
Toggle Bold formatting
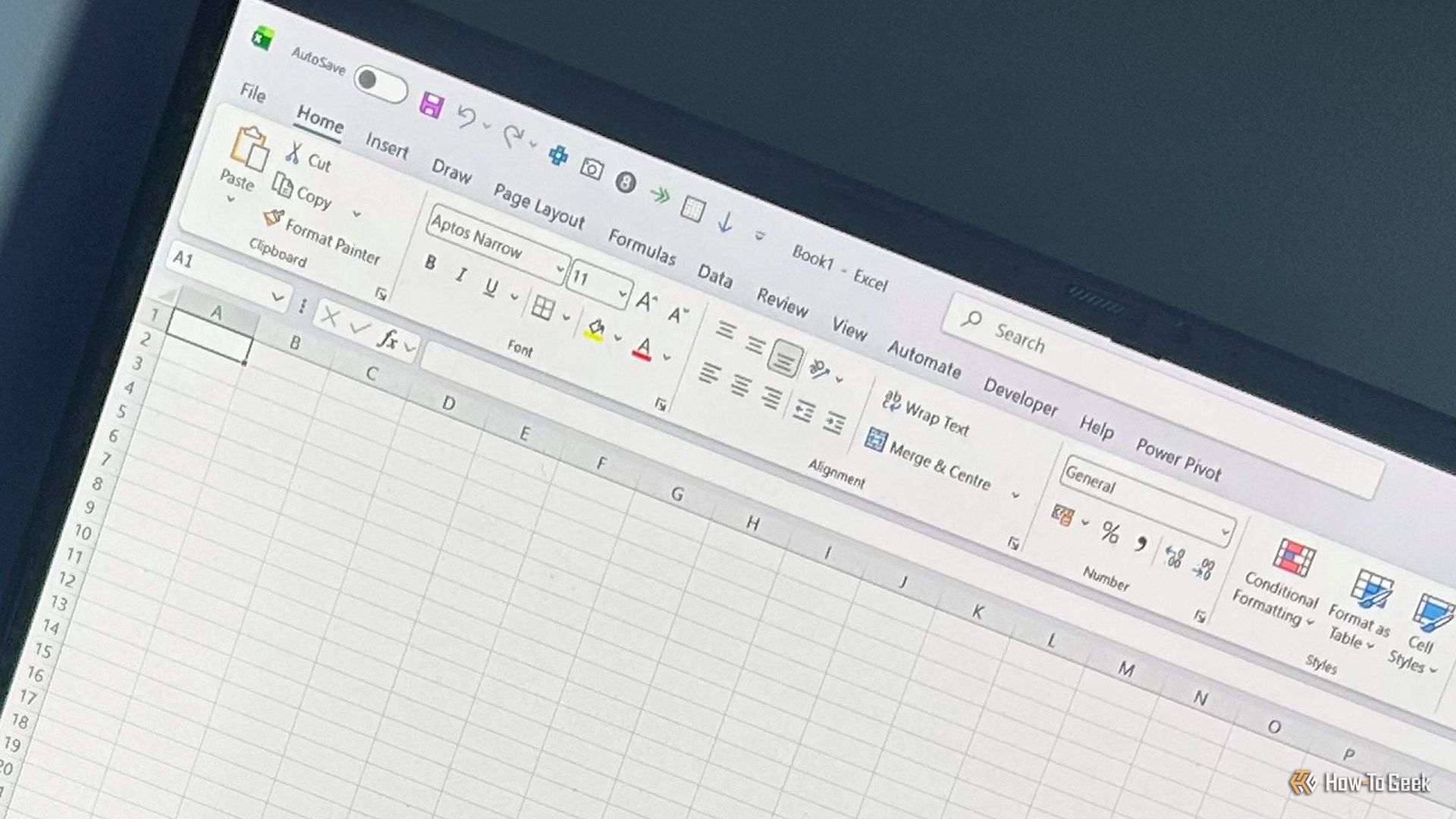430,263
